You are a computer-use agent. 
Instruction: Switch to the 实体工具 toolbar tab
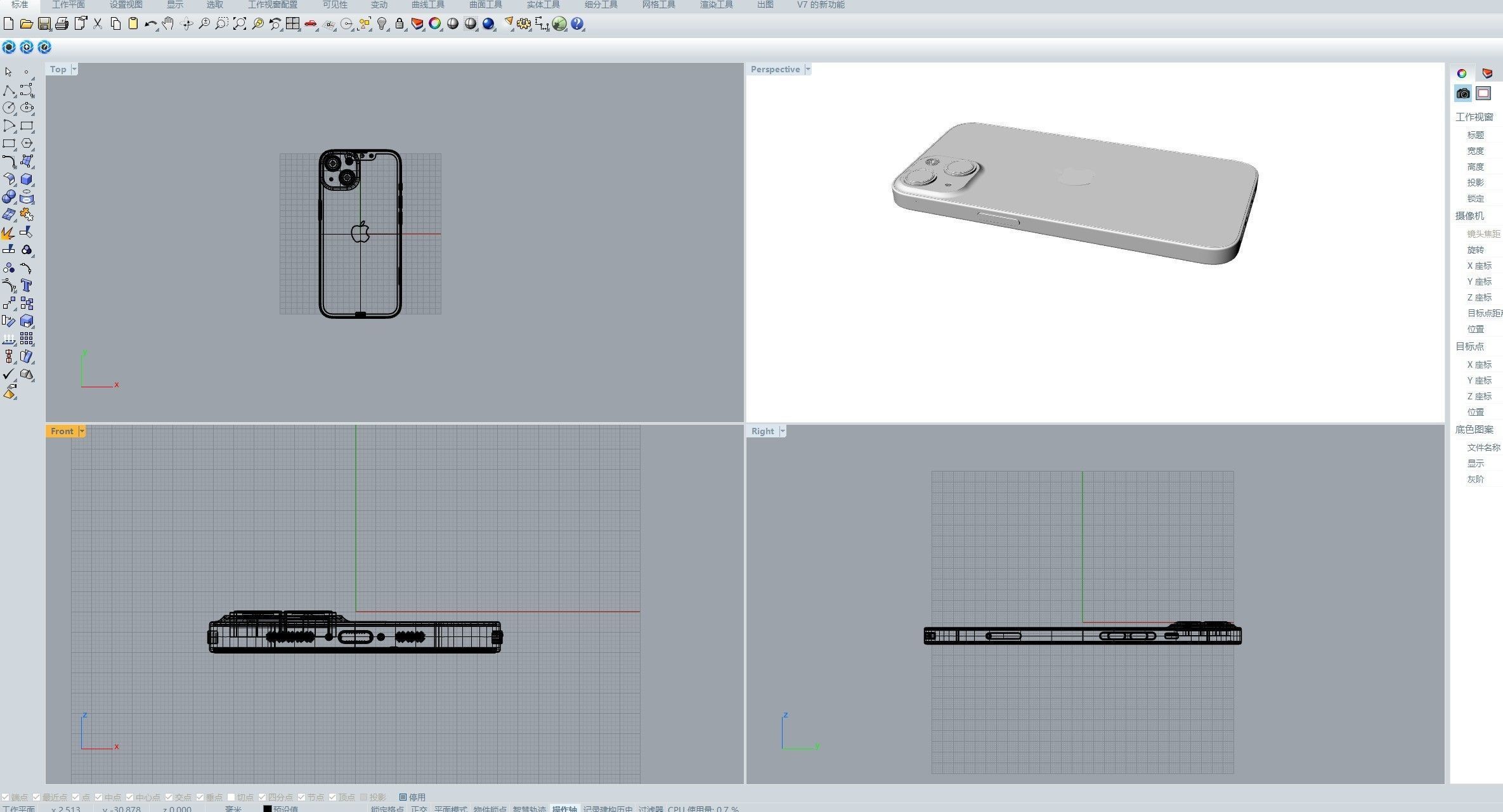pos(543,5)
